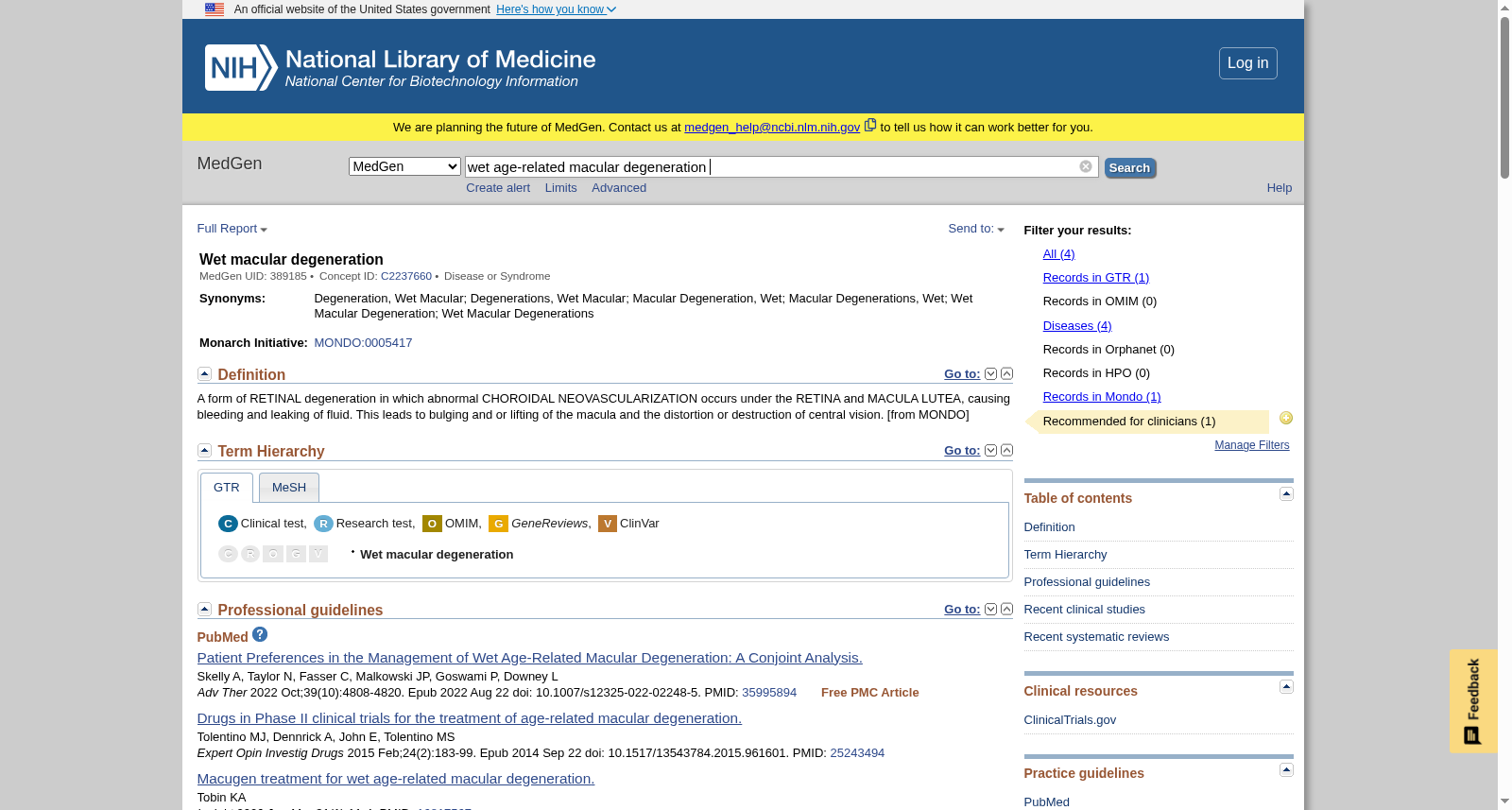
Task: Open the Full Report display dropdown
Action: click(x=232, y=229)
